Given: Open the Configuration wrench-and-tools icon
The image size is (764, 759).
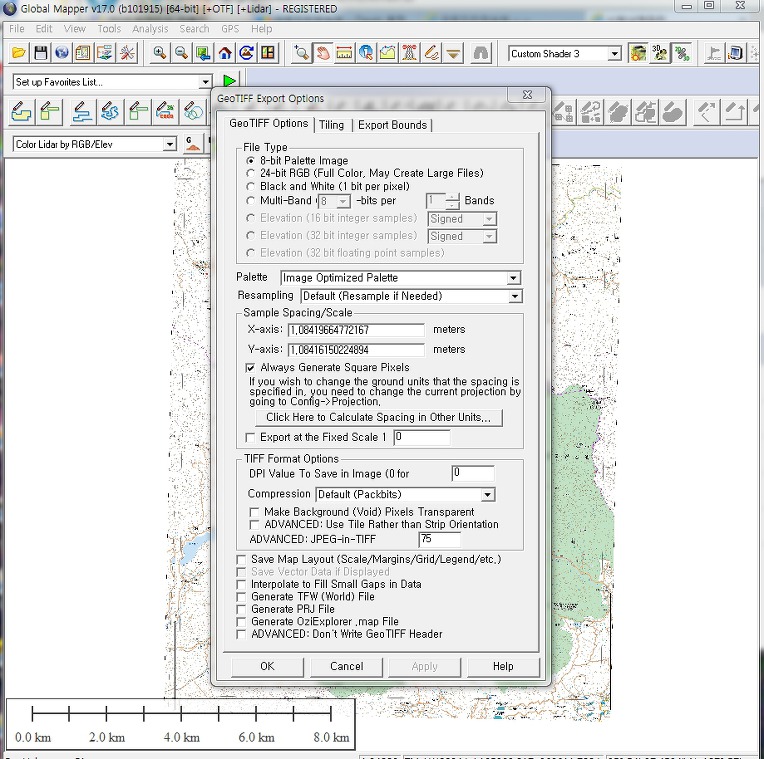Looking at the screenshot, I should point(127,53).
